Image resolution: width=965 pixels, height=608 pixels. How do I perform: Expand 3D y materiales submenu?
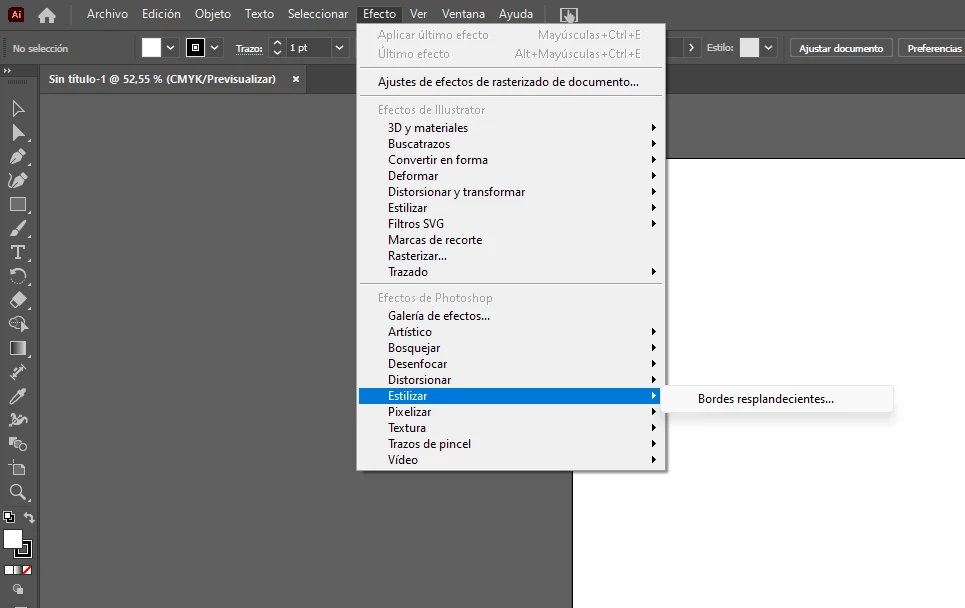[512, 127]
